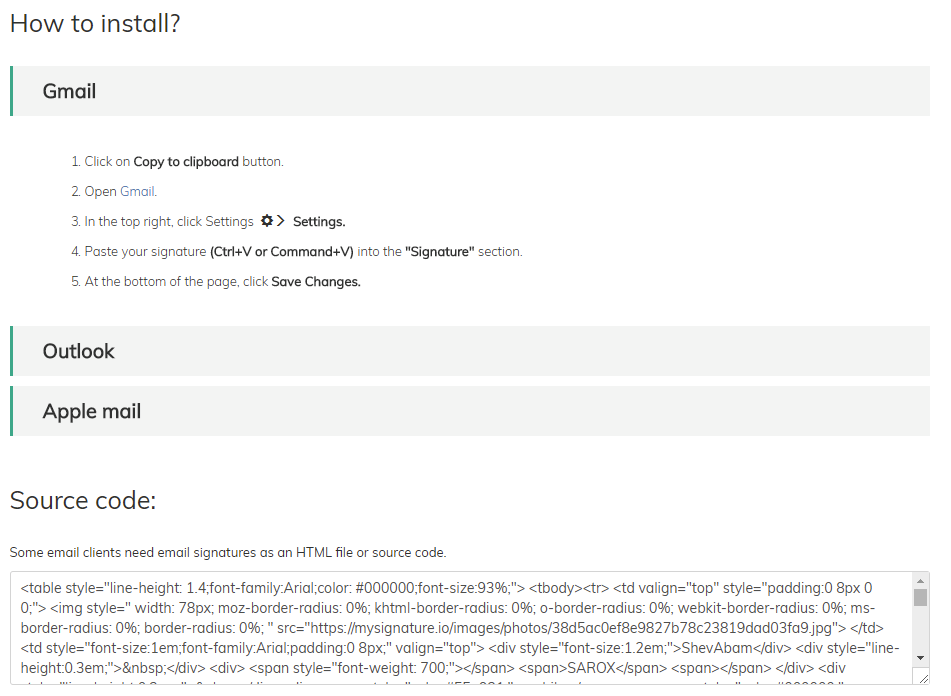Click inside the source code text area
This screenshot has width=951, height=696.
coord(461,628)
